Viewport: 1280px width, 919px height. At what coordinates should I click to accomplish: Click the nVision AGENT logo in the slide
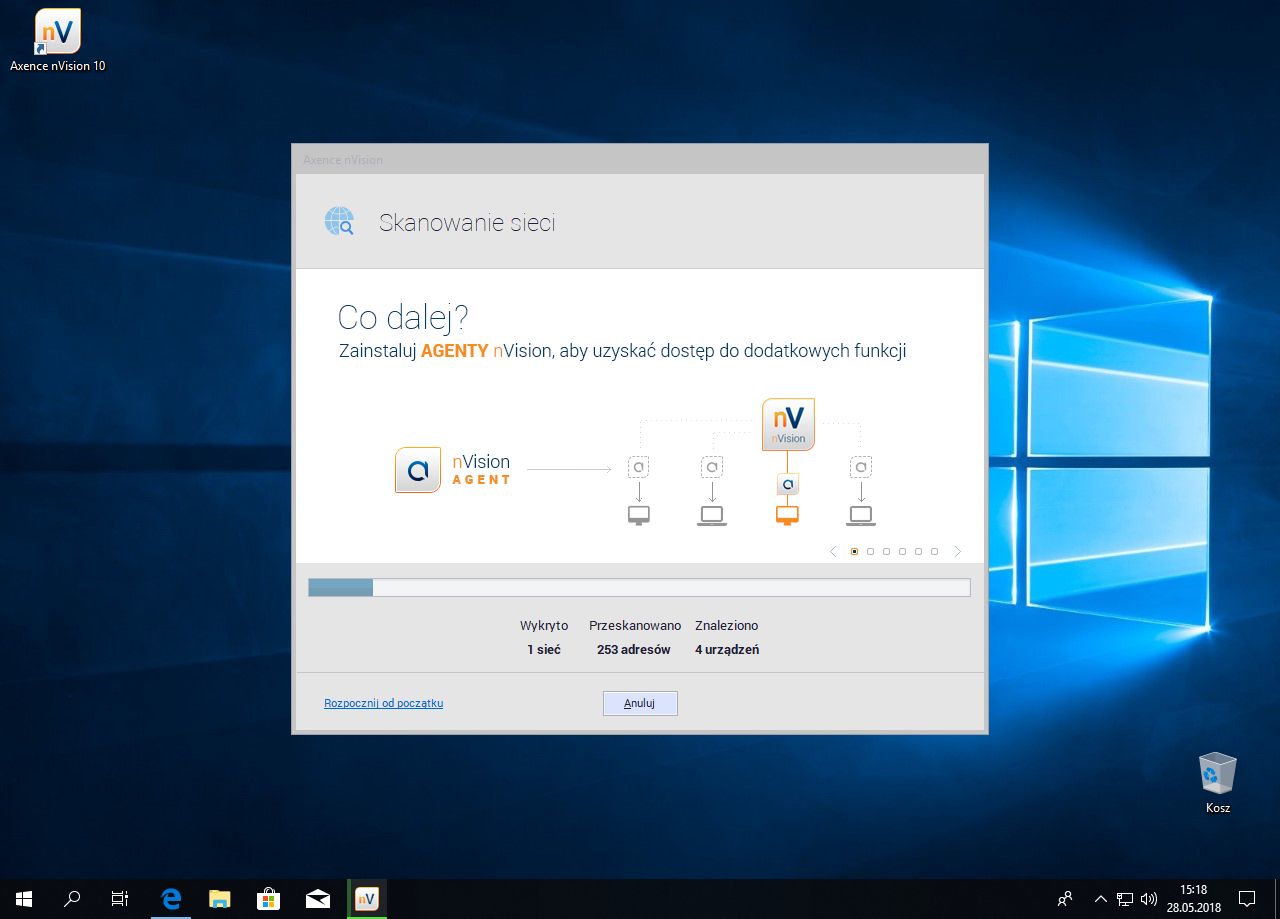(x=453, y=470)
